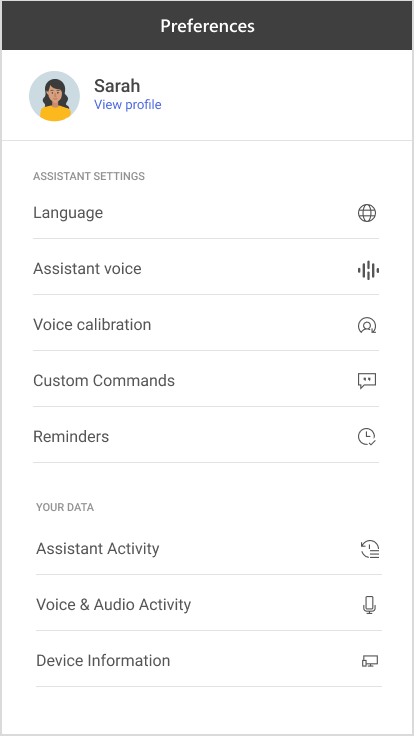
Task: Click the globe icon next to Language
Action: (x=367, y=213)
